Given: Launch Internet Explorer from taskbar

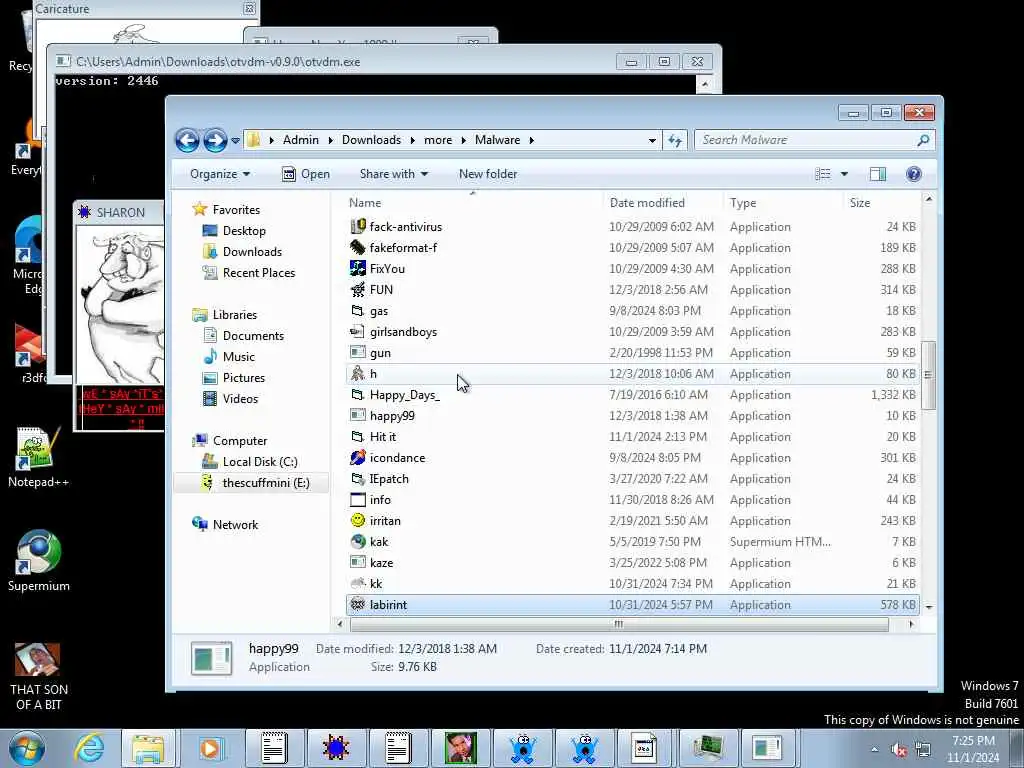Looking at the screenshot, I should pyautogui.click(x=89, y=748).
